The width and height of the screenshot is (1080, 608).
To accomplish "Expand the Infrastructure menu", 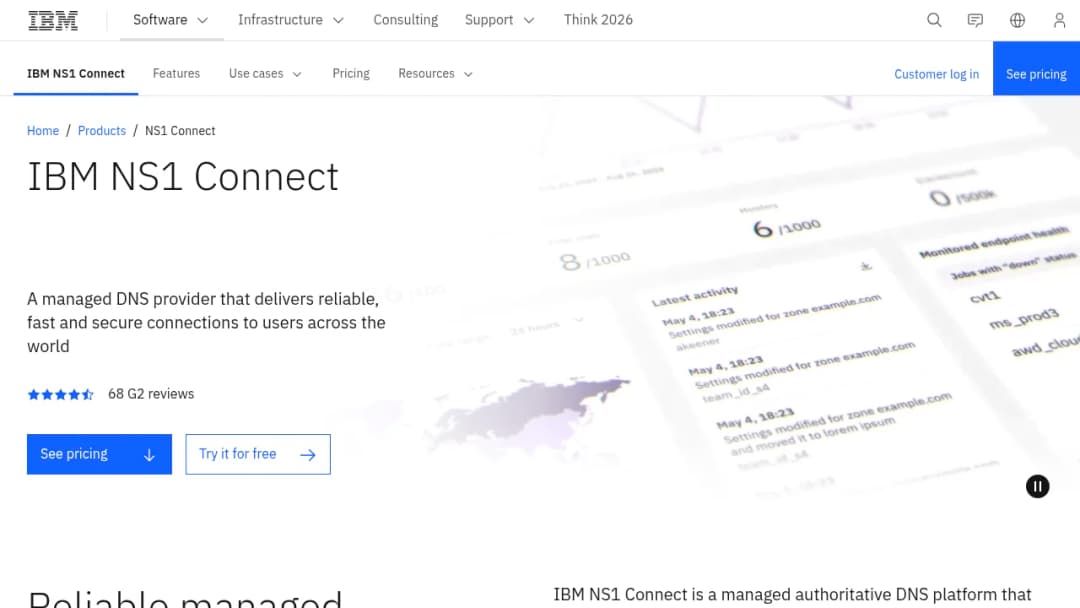I will 291,20.
